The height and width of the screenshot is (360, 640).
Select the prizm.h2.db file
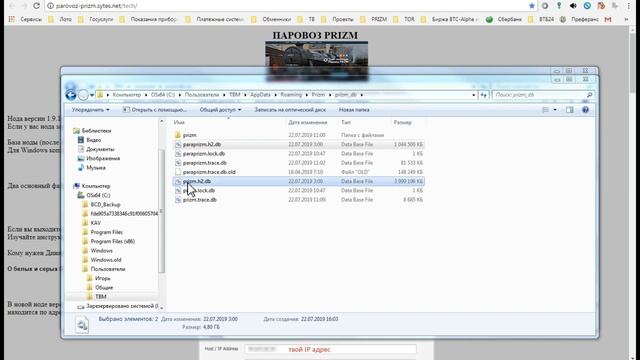(299, 181)
